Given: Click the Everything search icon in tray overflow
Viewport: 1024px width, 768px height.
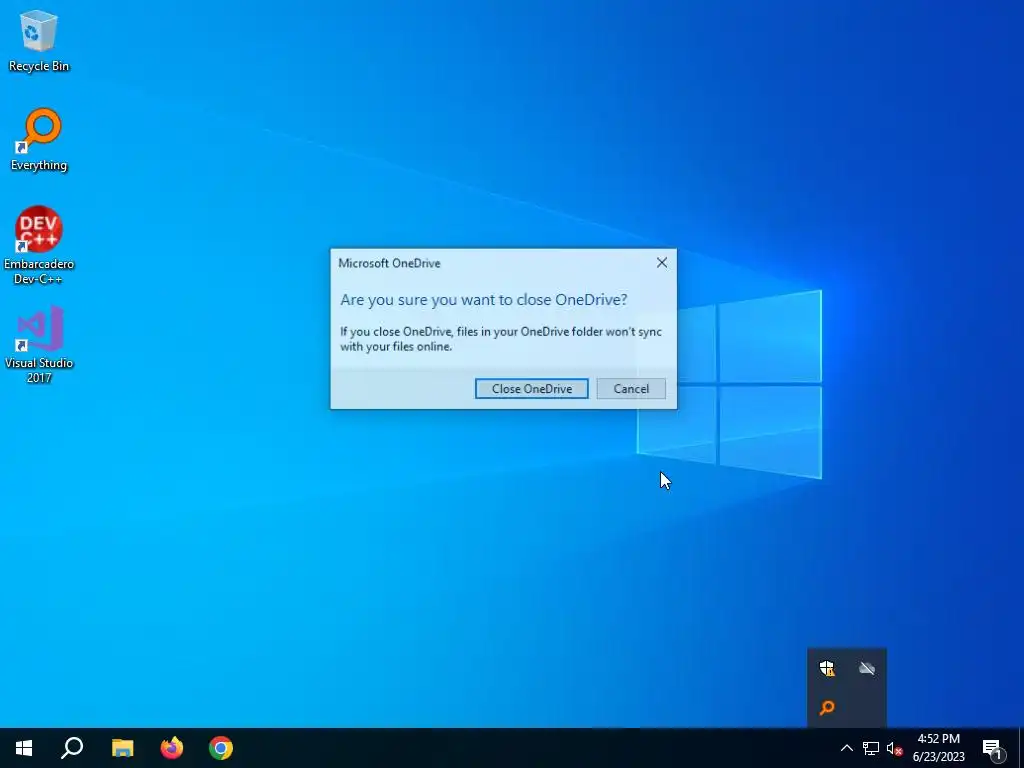Looking at the screenshot, I should click(827, 707).
